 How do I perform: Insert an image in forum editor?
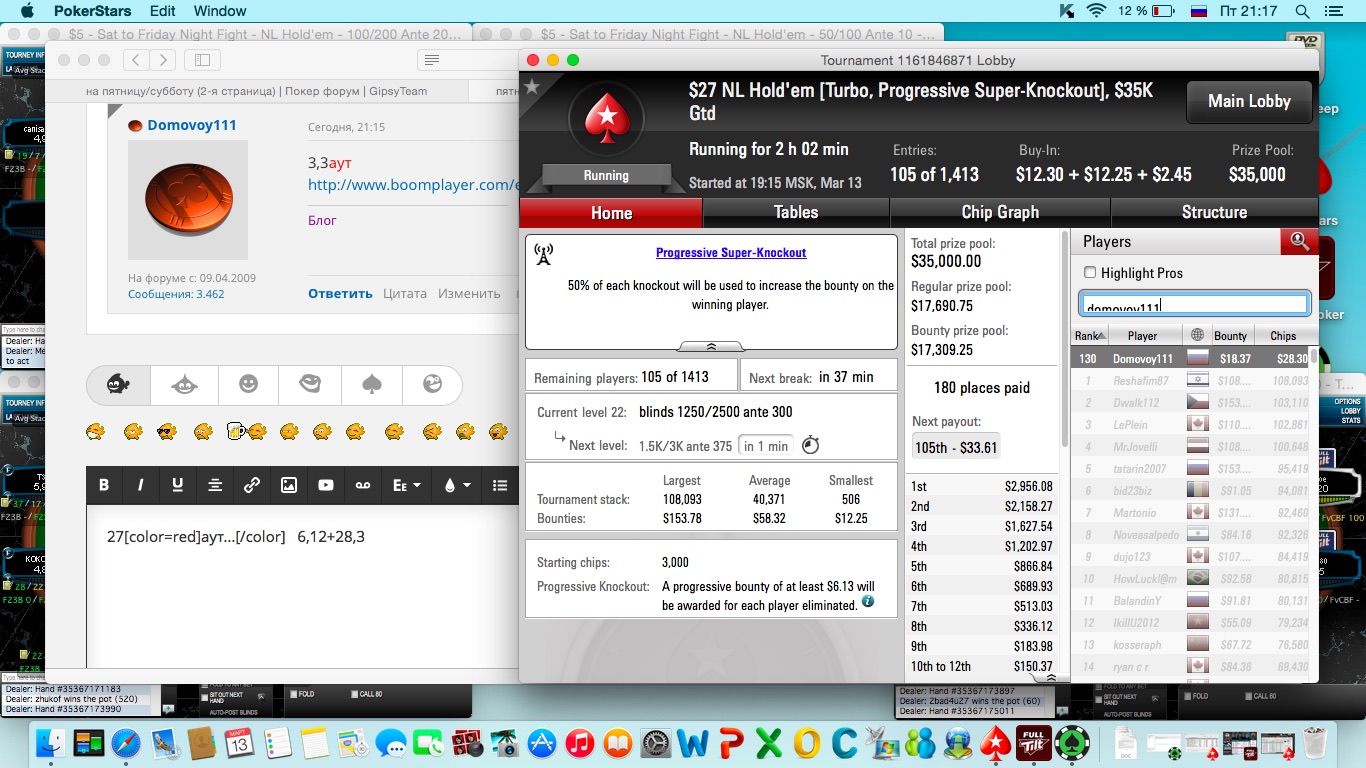[289, 485]
